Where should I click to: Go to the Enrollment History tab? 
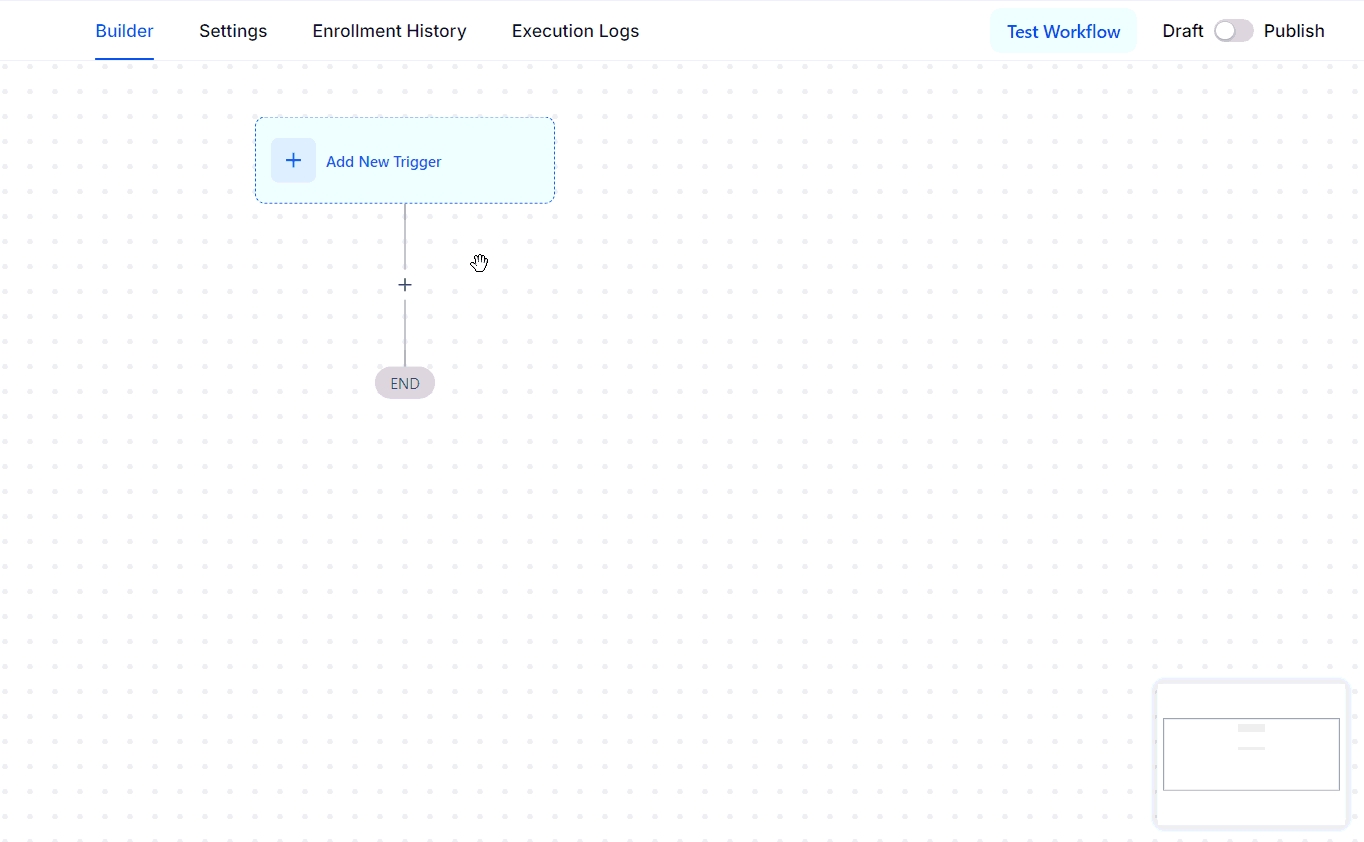[x=389, y=31]
